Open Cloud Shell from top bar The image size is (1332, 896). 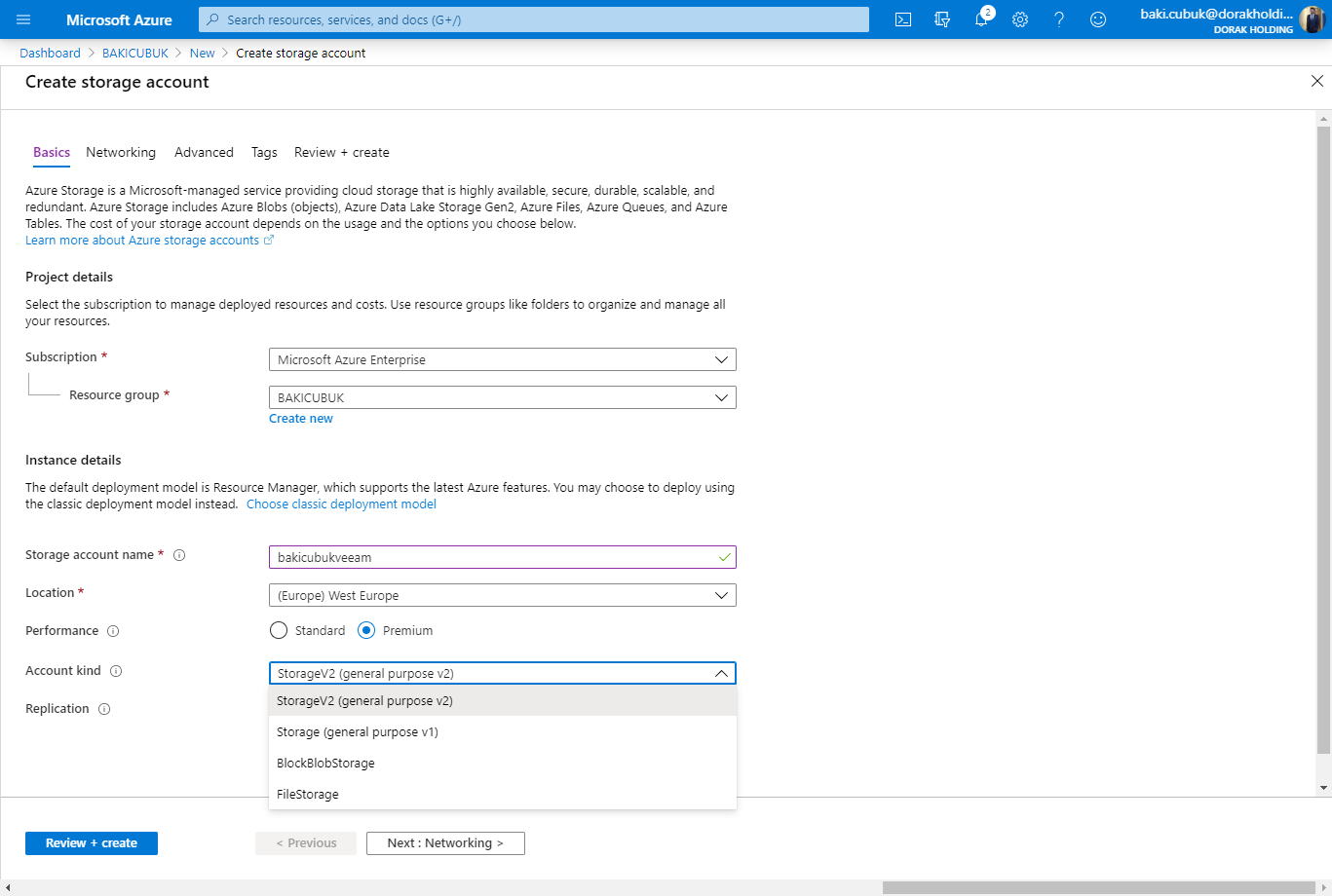point(903,19)
